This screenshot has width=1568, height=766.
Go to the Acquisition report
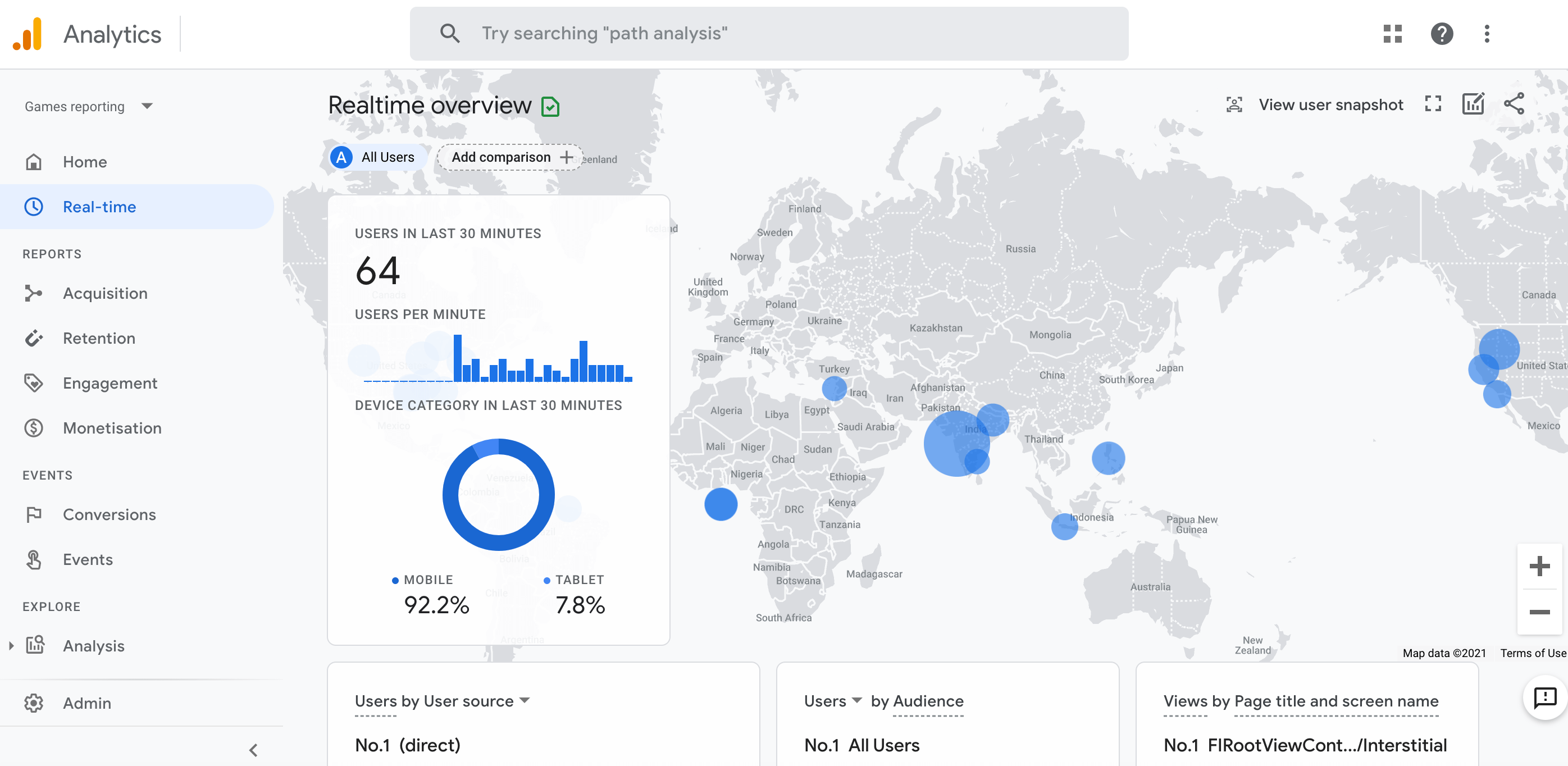click(x=104, y=293)
